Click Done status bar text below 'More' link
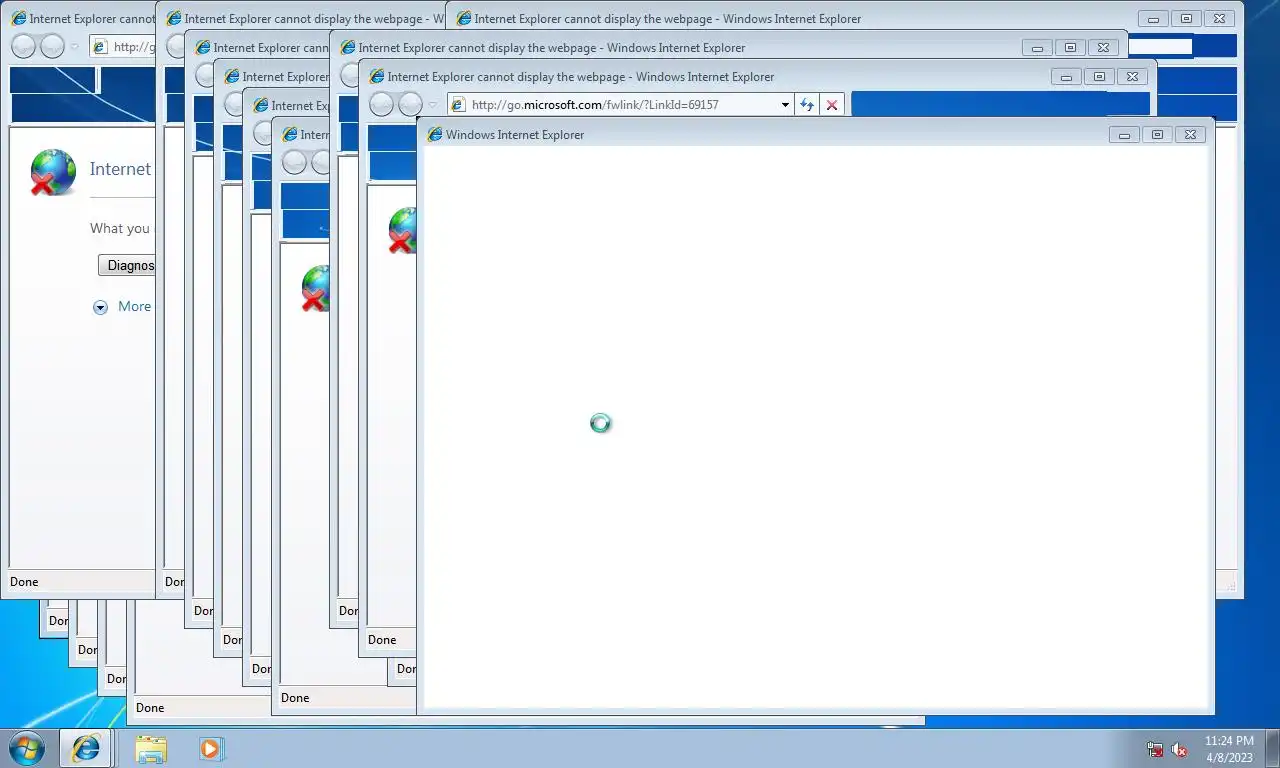This screenshot has height=768, width=1280. point(24,582)
